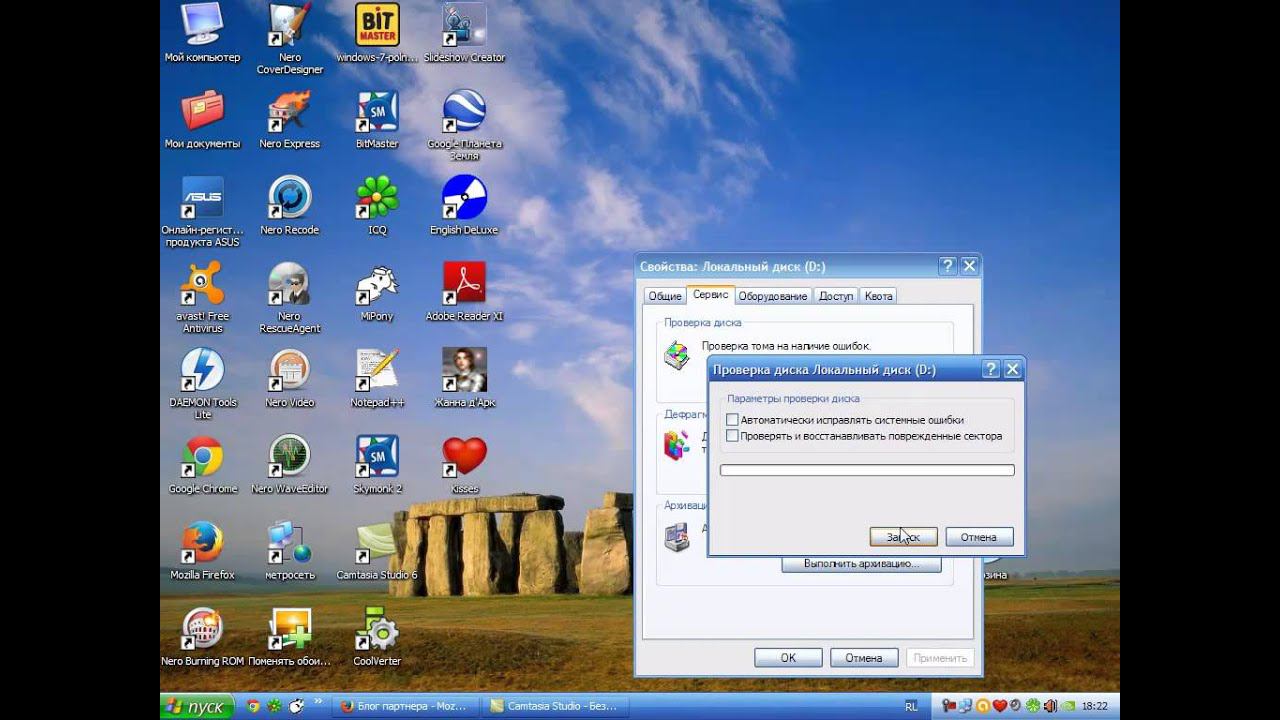1280x720 pixels.
Task: Launch ICQ from the quick launch bar
Action: tap(274, 706)
